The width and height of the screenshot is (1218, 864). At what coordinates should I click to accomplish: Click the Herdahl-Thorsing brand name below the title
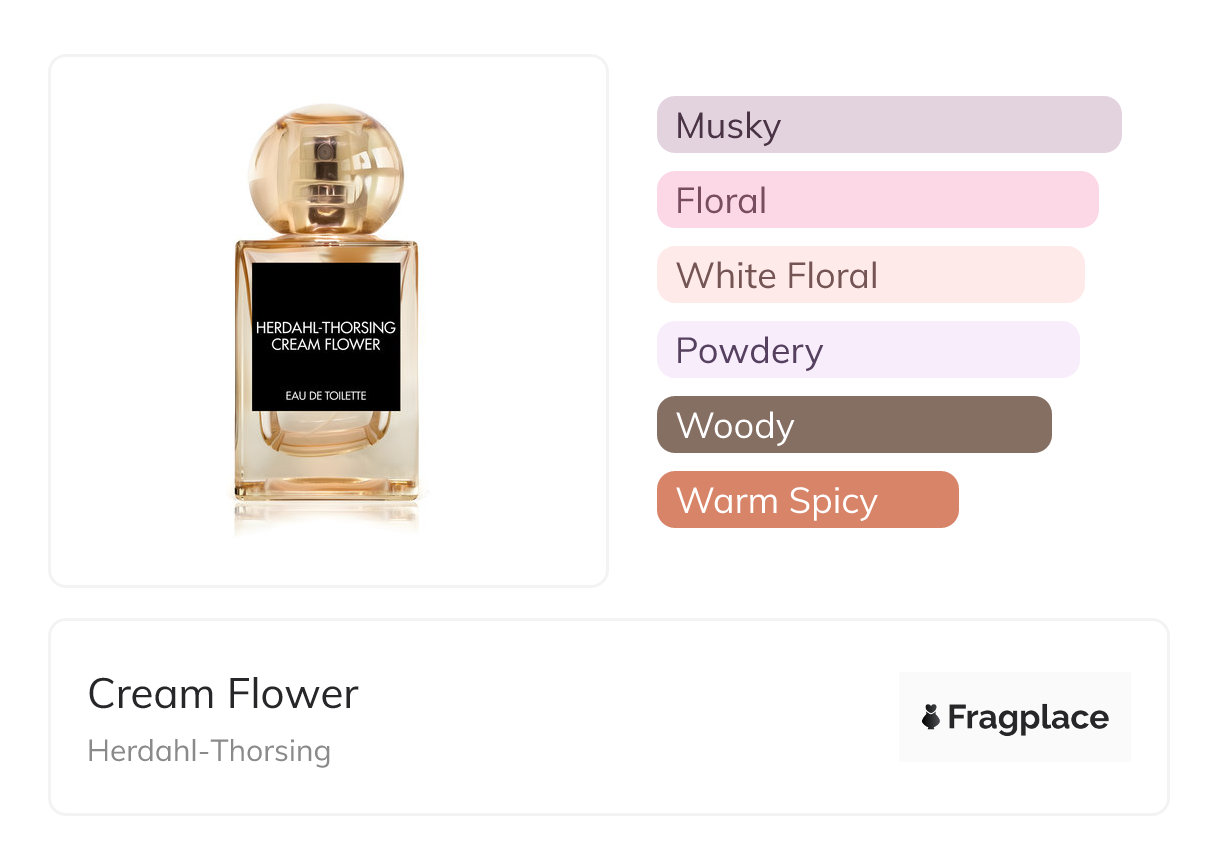[x=209, y=750]
